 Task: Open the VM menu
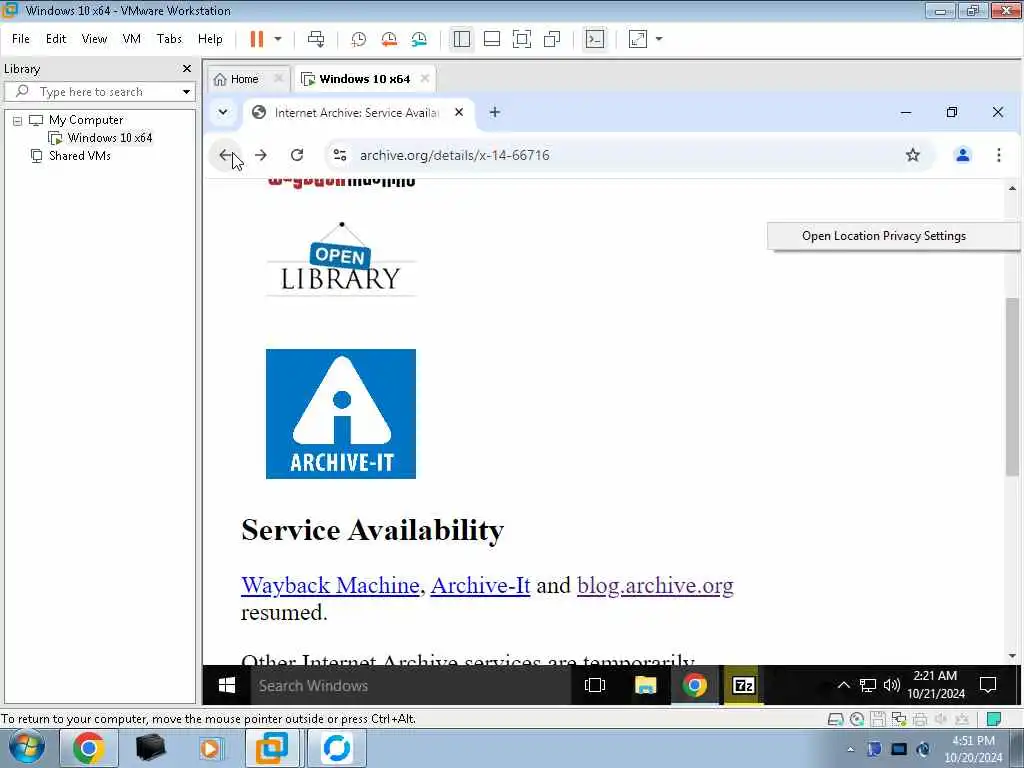click(131, 39)
